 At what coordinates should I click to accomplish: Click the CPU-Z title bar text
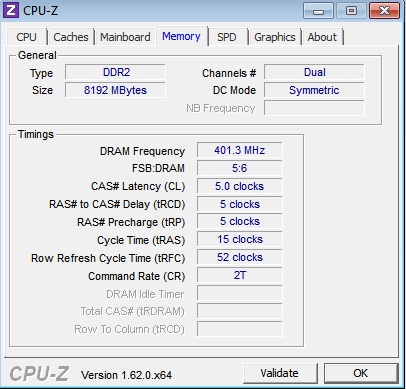coord(41,11)
